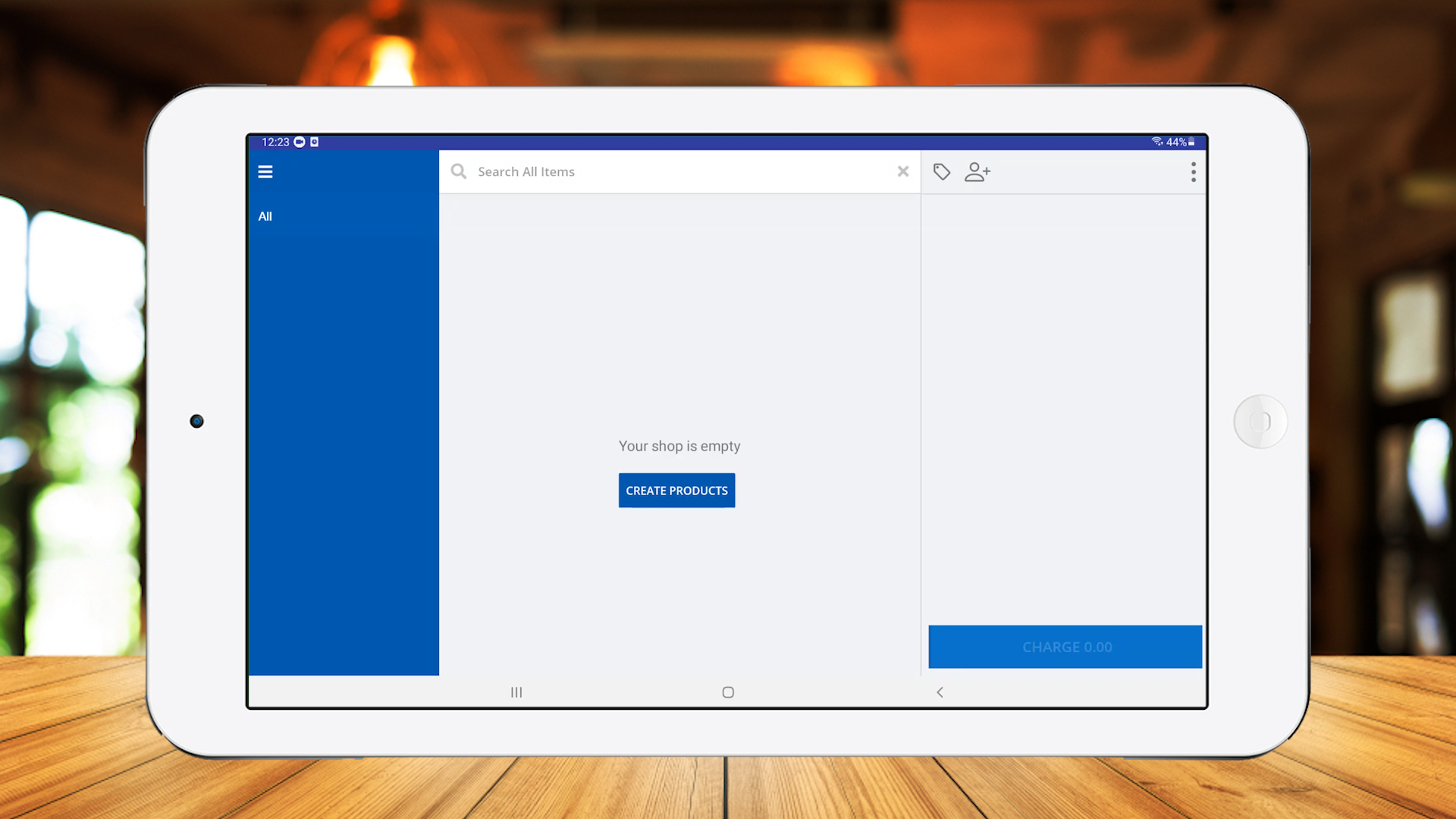Tap first notification icon beside clock
The width and height of the screenshot is (1456, 819).
pyautogui.click(x=300, y=142)
